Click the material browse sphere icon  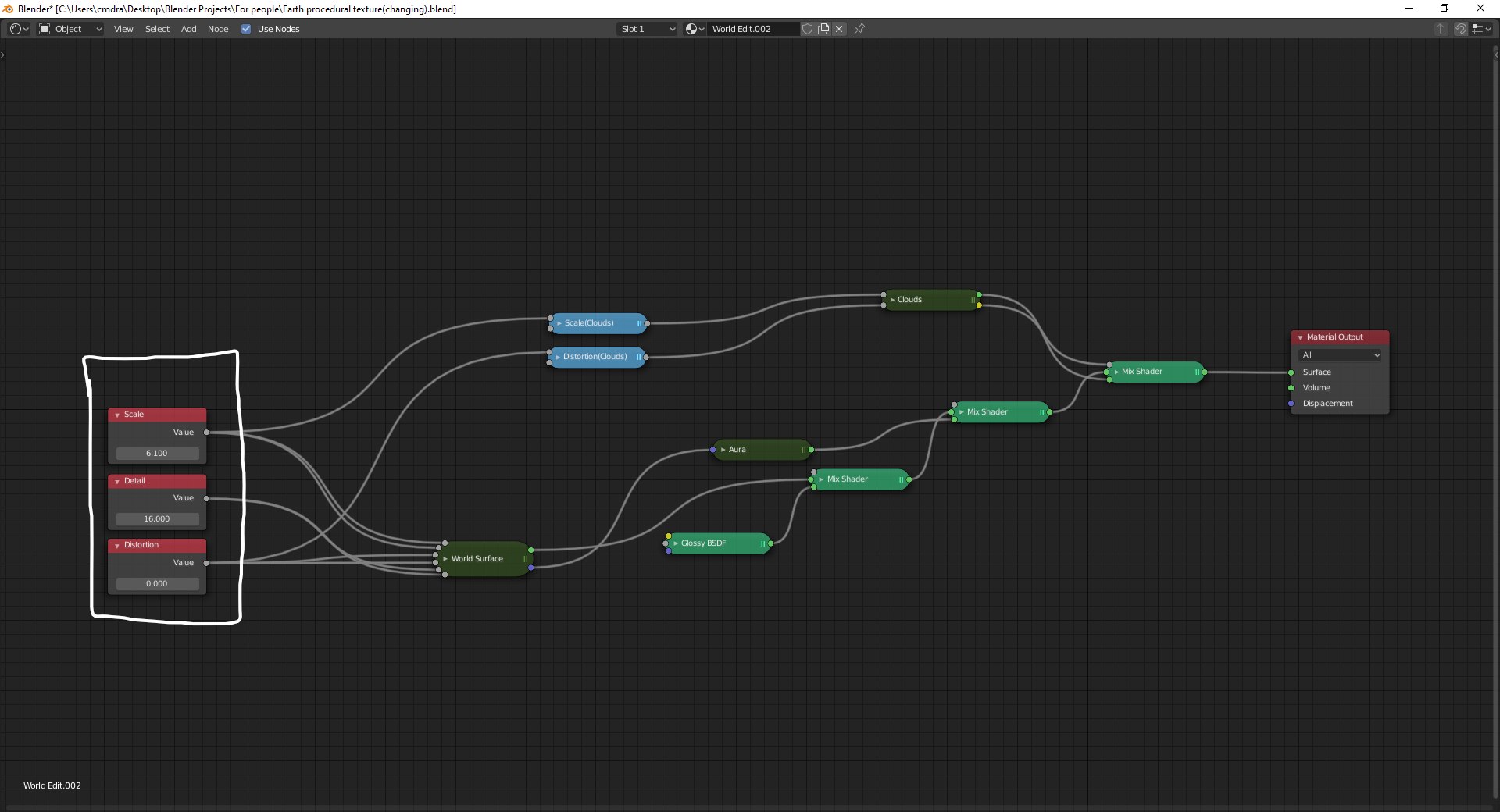[x=695, y=29]
